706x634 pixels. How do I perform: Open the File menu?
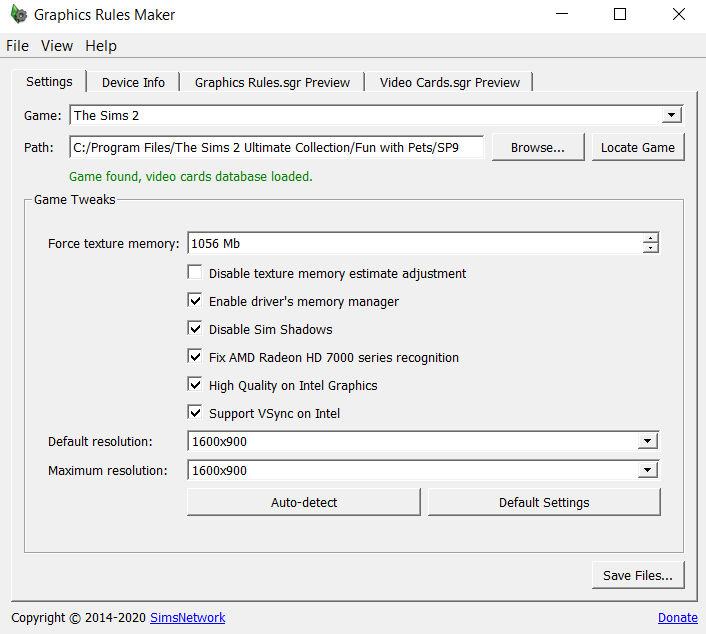click(x=18, y=46)
